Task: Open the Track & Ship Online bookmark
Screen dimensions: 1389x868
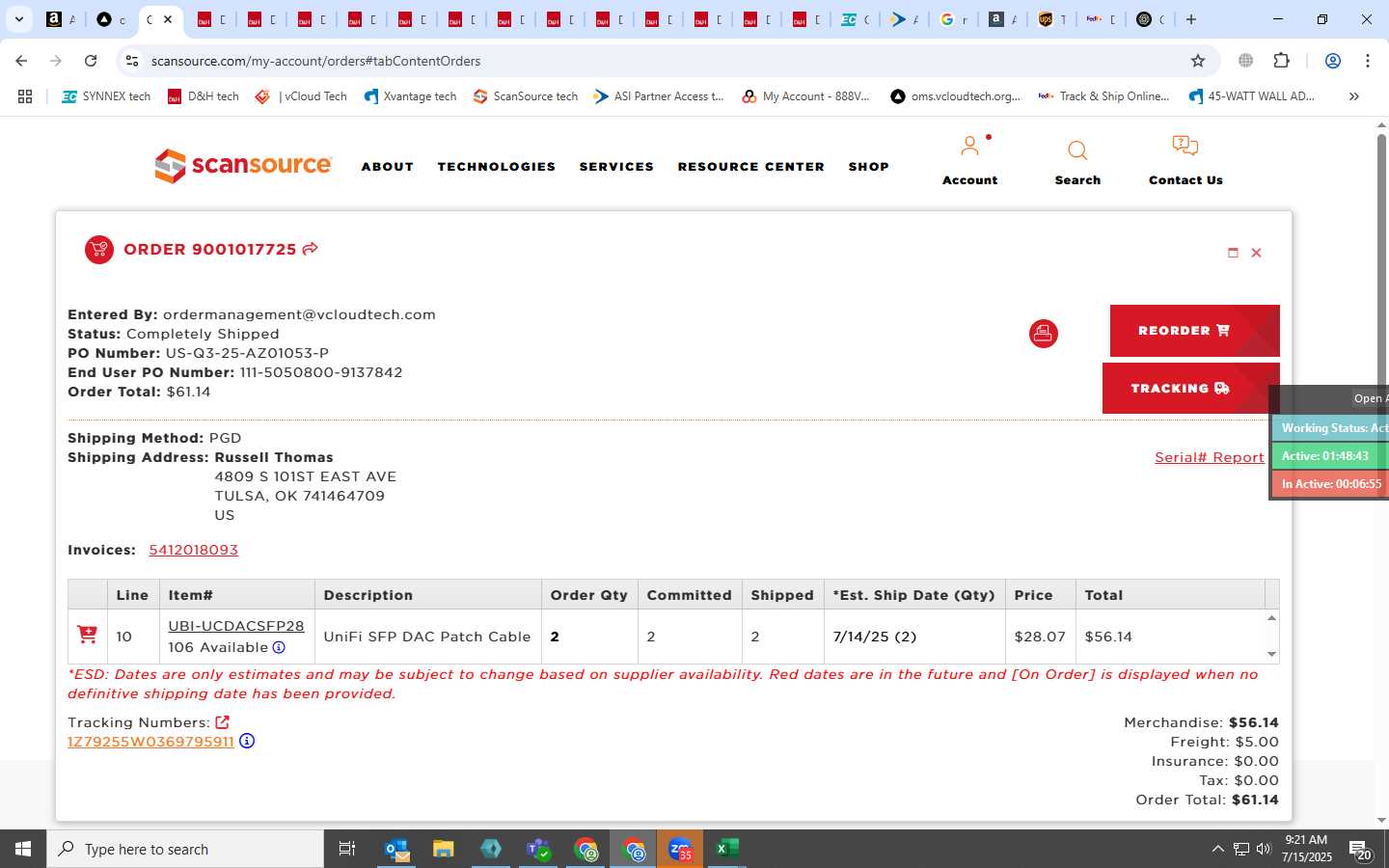Action: click(1104, 96)
